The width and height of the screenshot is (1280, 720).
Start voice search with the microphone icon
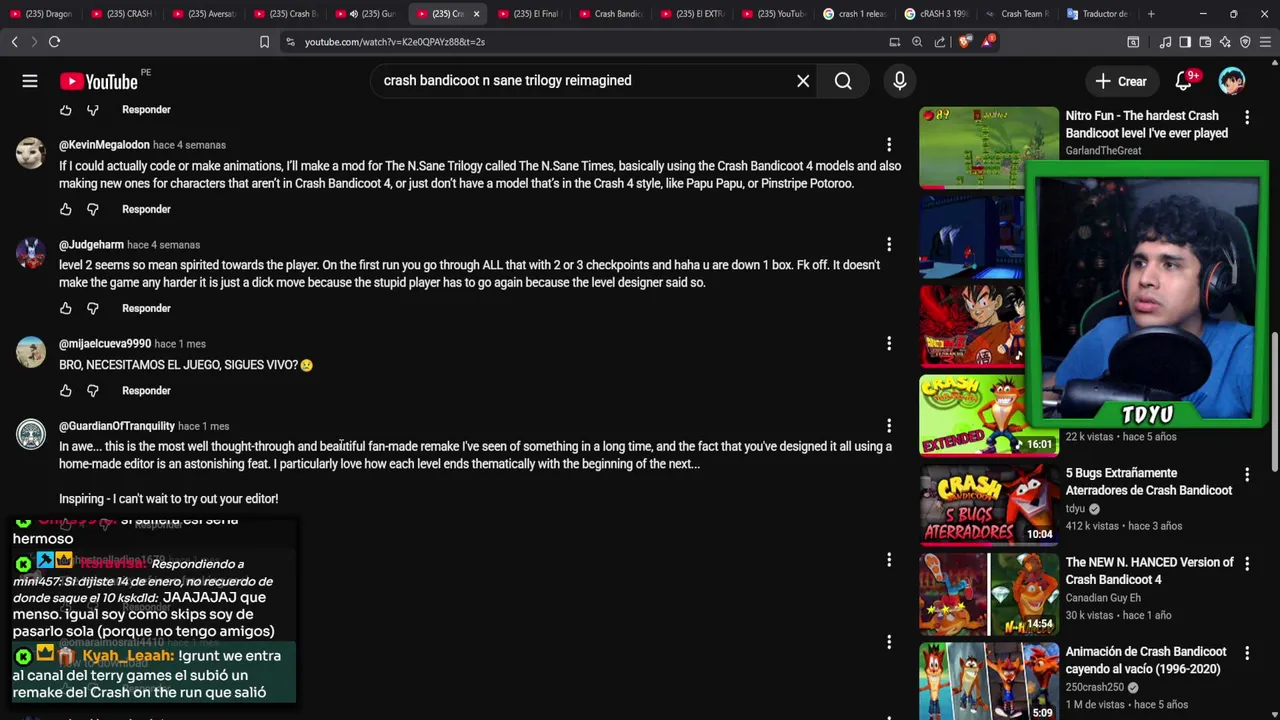900,81
